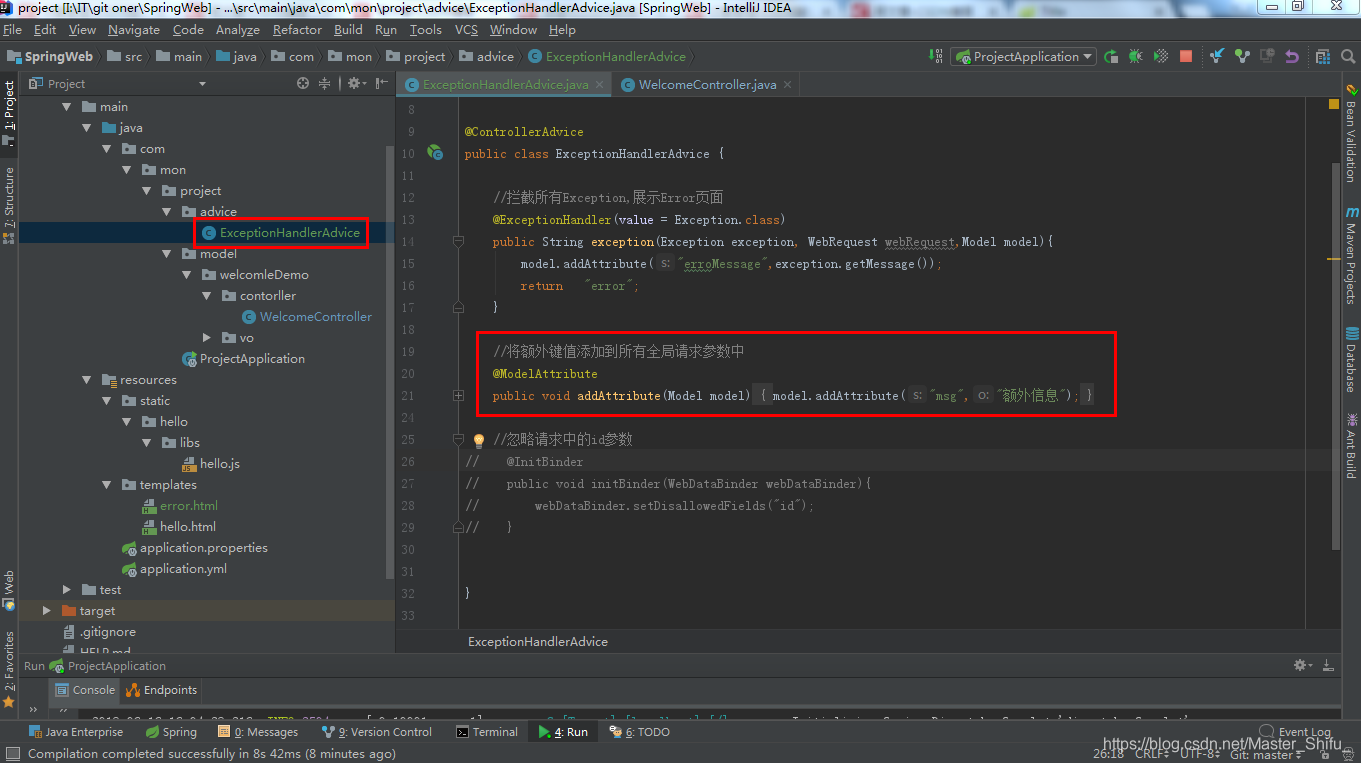
Task: Select the Console tab in Run panel
Action: coord(84,690)
